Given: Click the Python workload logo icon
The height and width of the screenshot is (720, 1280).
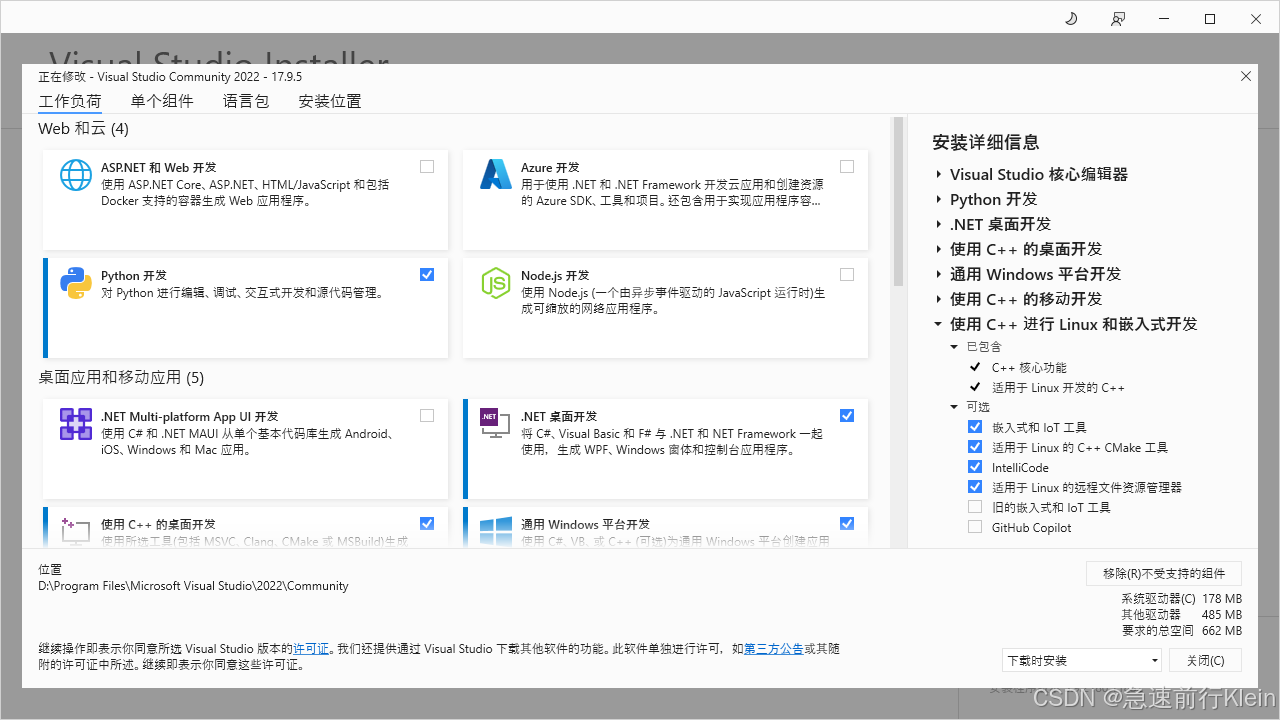Looking at the screenshot, I should (76, 283).
